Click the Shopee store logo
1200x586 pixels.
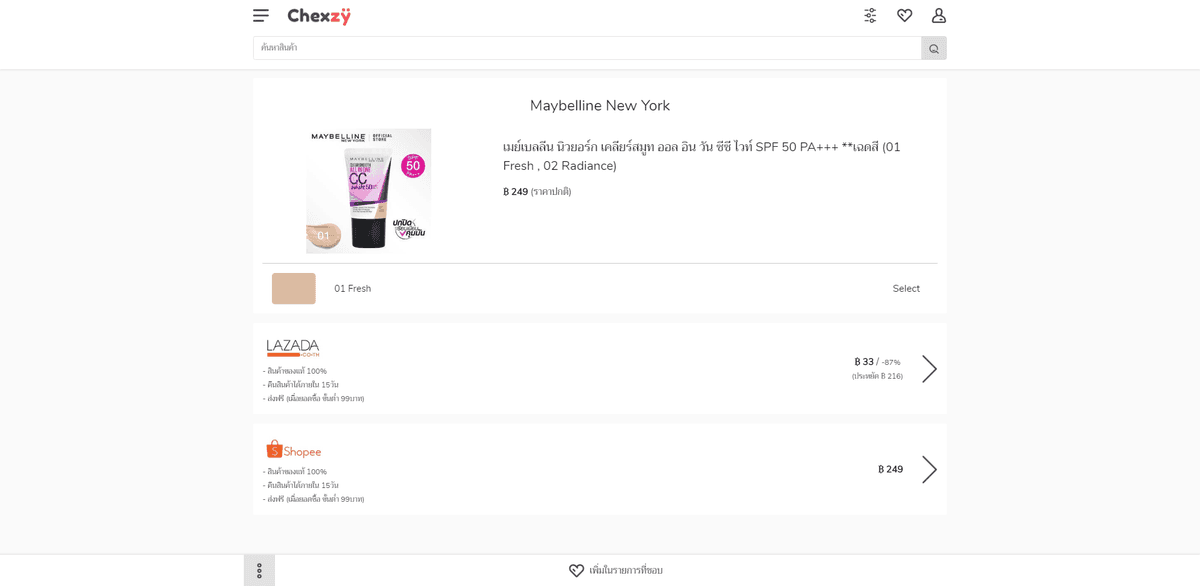(294, 449)
